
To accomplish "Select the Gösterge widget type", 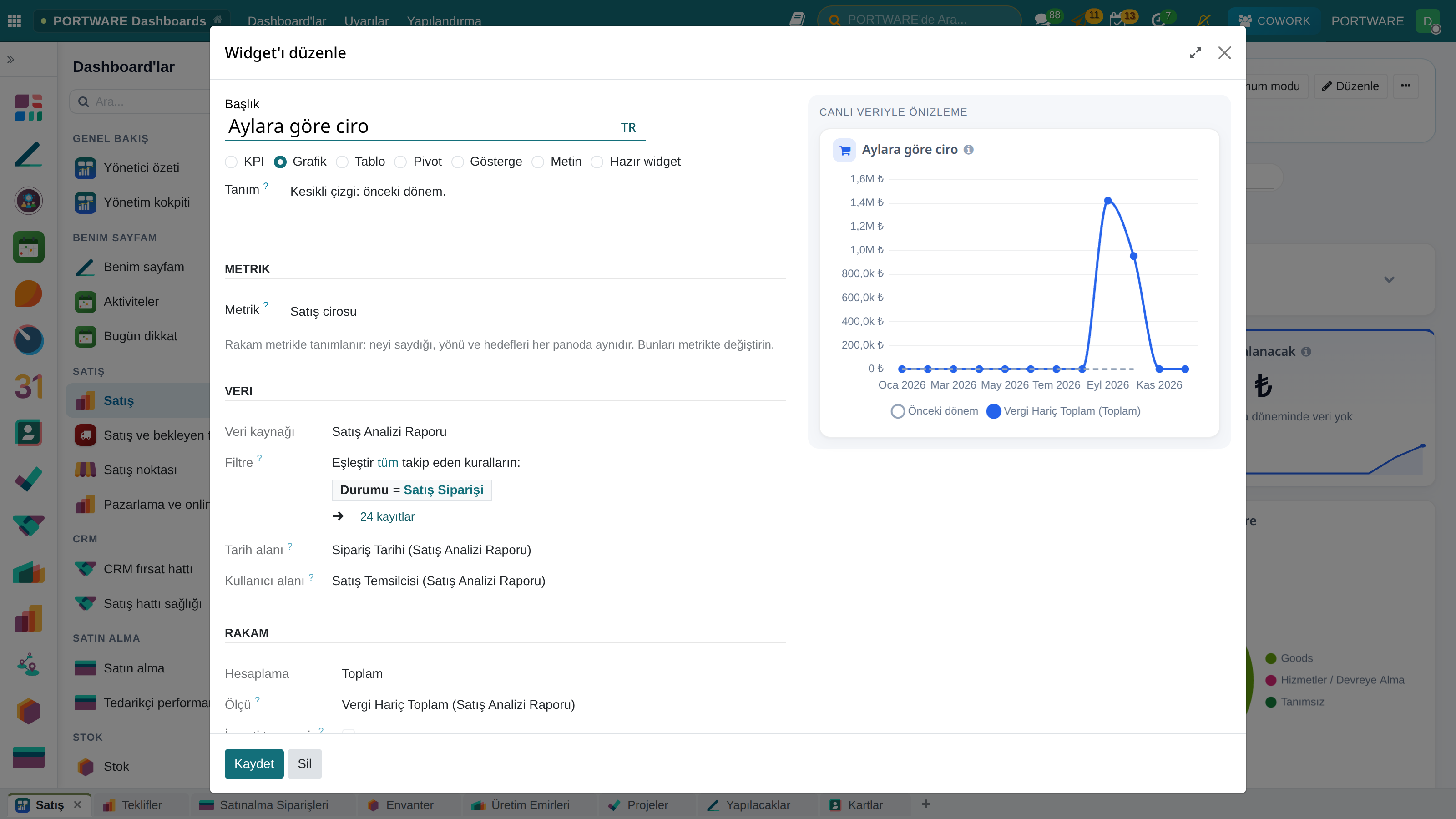I will coord(457,162).
